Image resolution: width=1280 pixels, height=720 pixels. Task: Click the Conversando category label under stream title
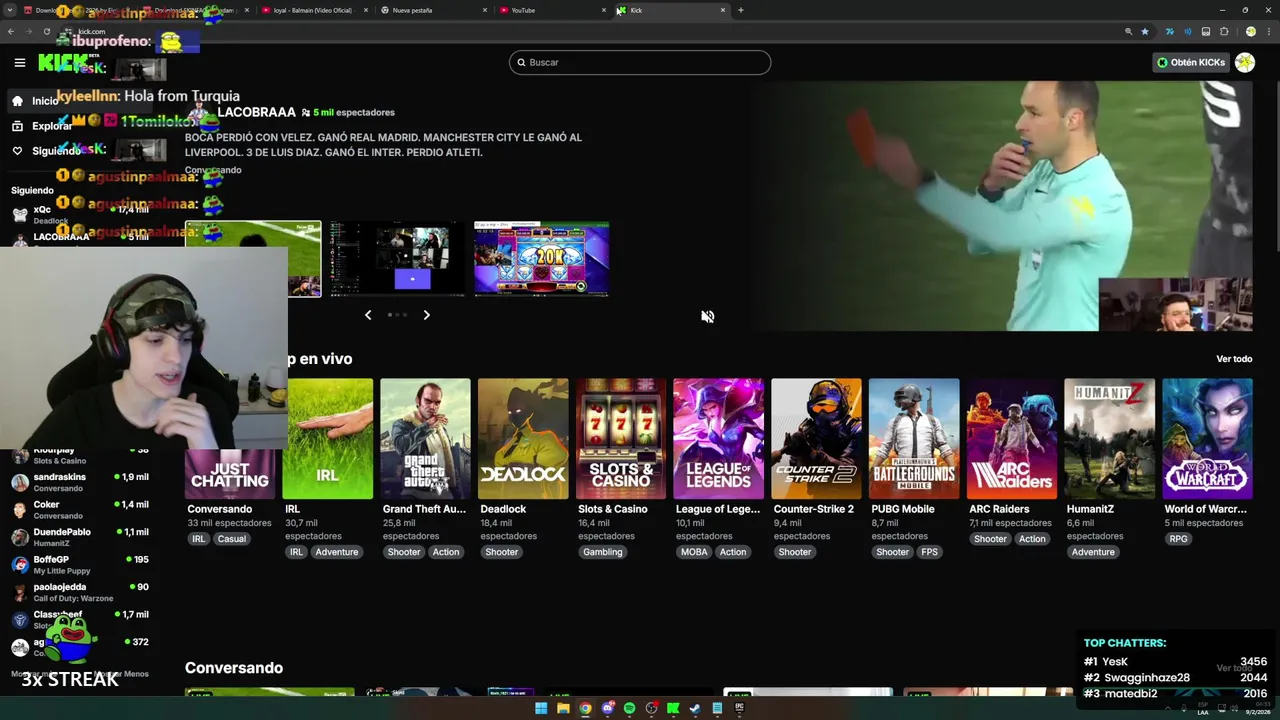(213, 170)
